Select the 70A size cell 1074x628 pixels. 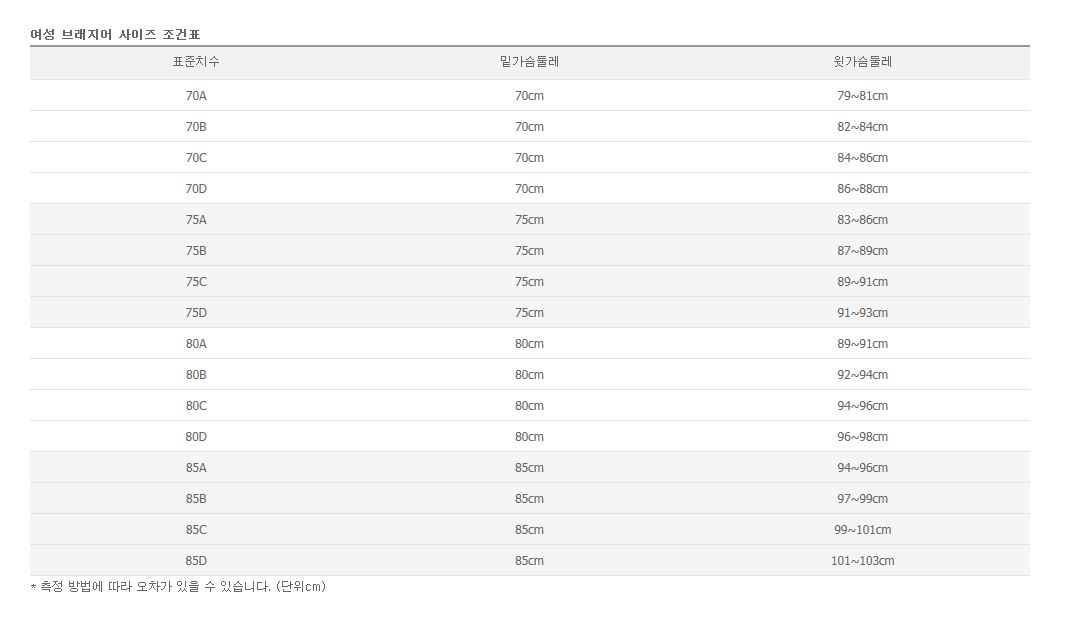[196, 96]
